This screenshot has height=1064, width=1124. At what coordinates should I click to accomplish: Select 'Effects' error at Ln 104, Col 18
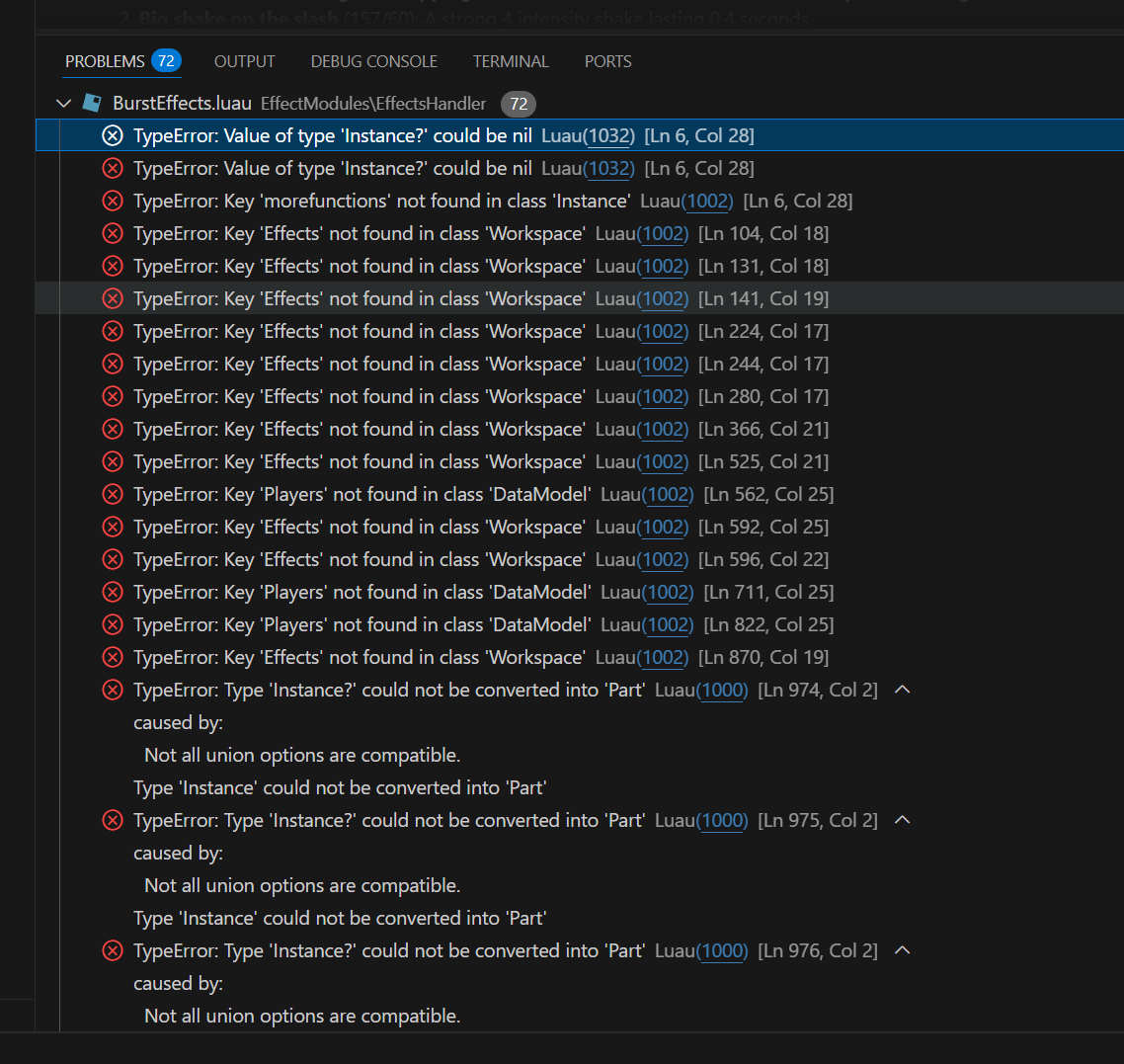pyautogui.click(x=580, y=234)
